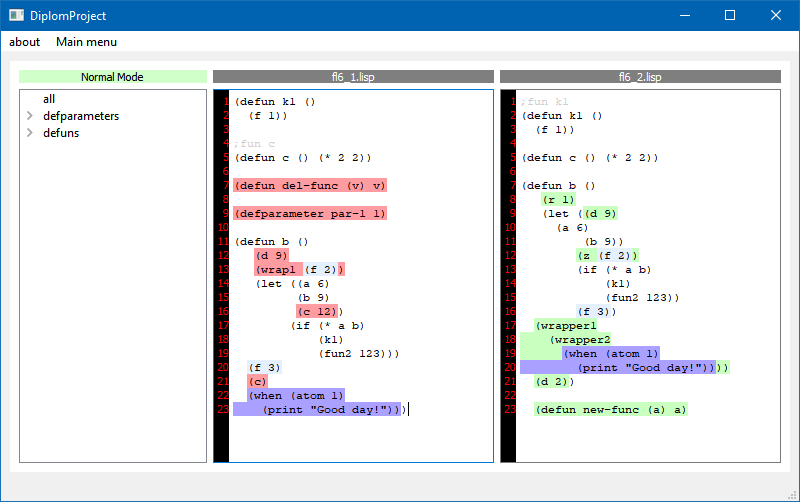This screenshot has height=502, width=800.
Task: Click the gray ';fun c' comment line
Action: click(x=255, y=144)
